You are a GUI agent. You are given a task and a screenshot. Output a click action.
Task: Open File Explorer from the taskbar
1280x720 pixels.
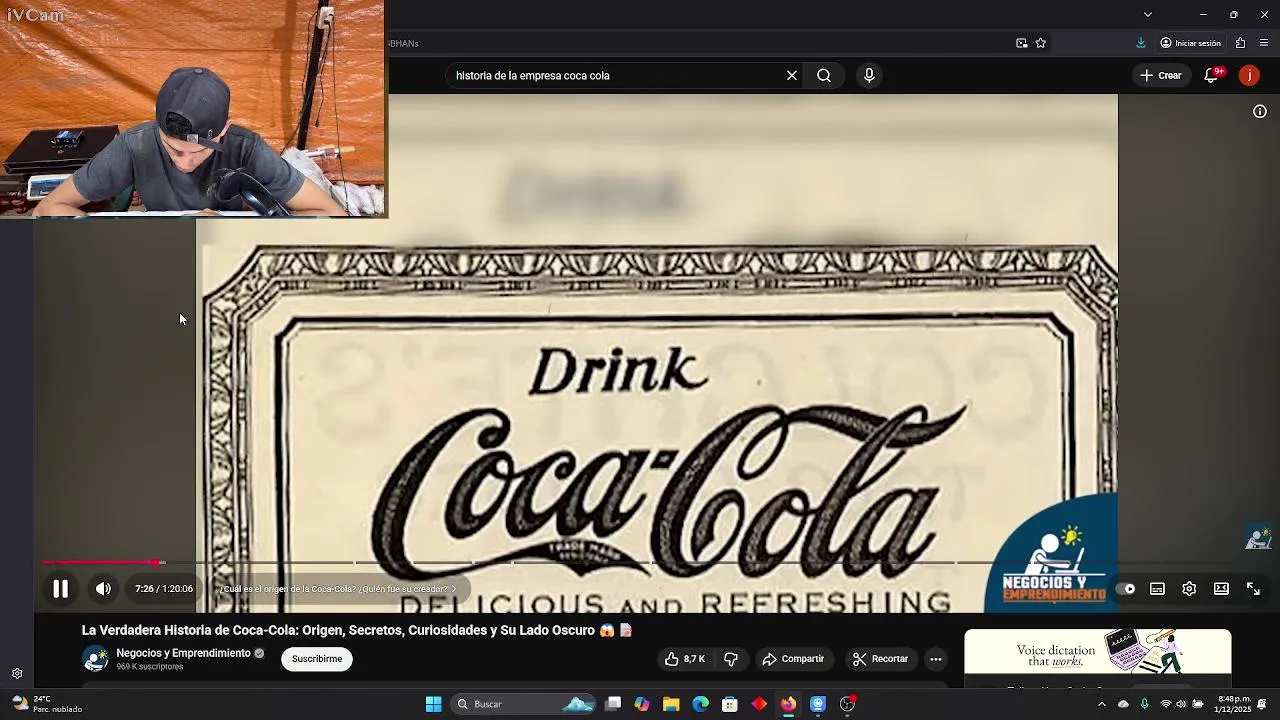[671, 704]
